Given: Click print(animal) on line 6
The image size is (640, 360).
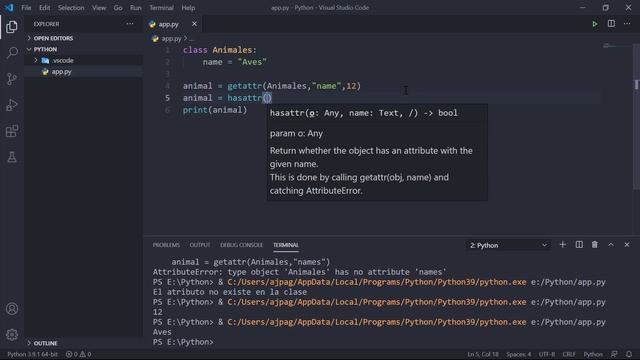Looking at the screenshot, I should click(215, 110).
